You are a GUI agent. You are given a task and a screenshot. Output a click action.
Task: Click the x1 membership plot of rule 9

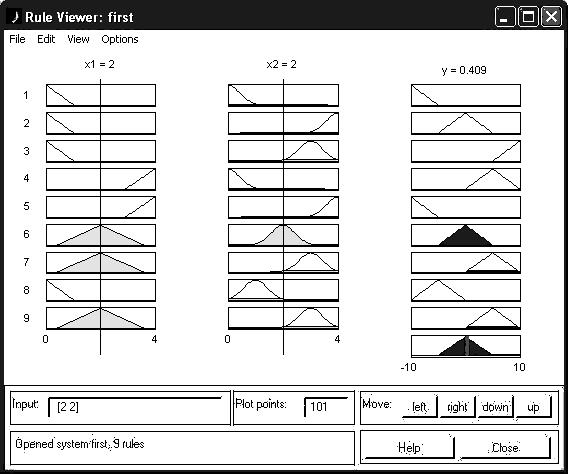(101, 318)
